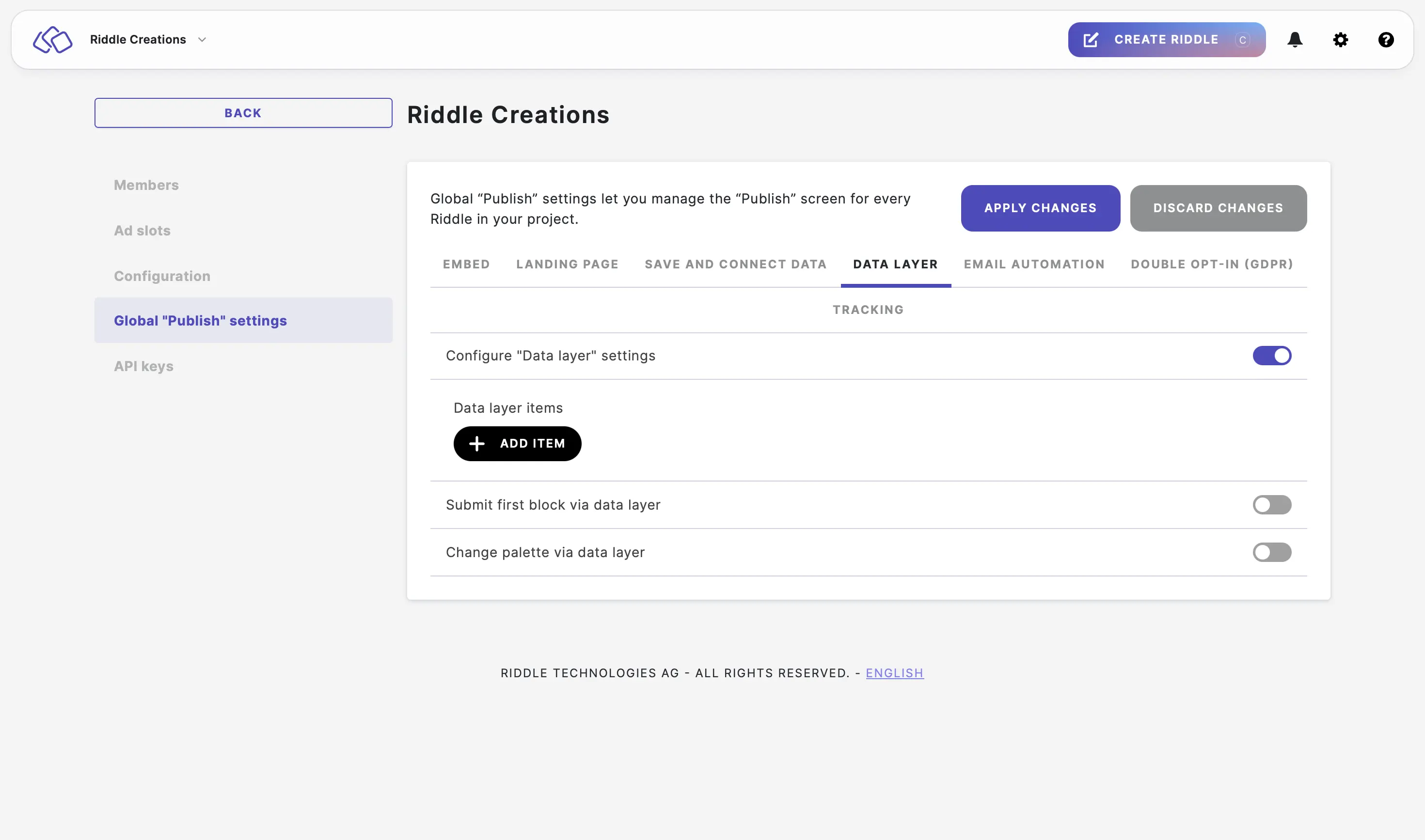Click the "Change palette via data layer" text
Image resolution: width=1425 pixels, height=840 pixels.
545,552
